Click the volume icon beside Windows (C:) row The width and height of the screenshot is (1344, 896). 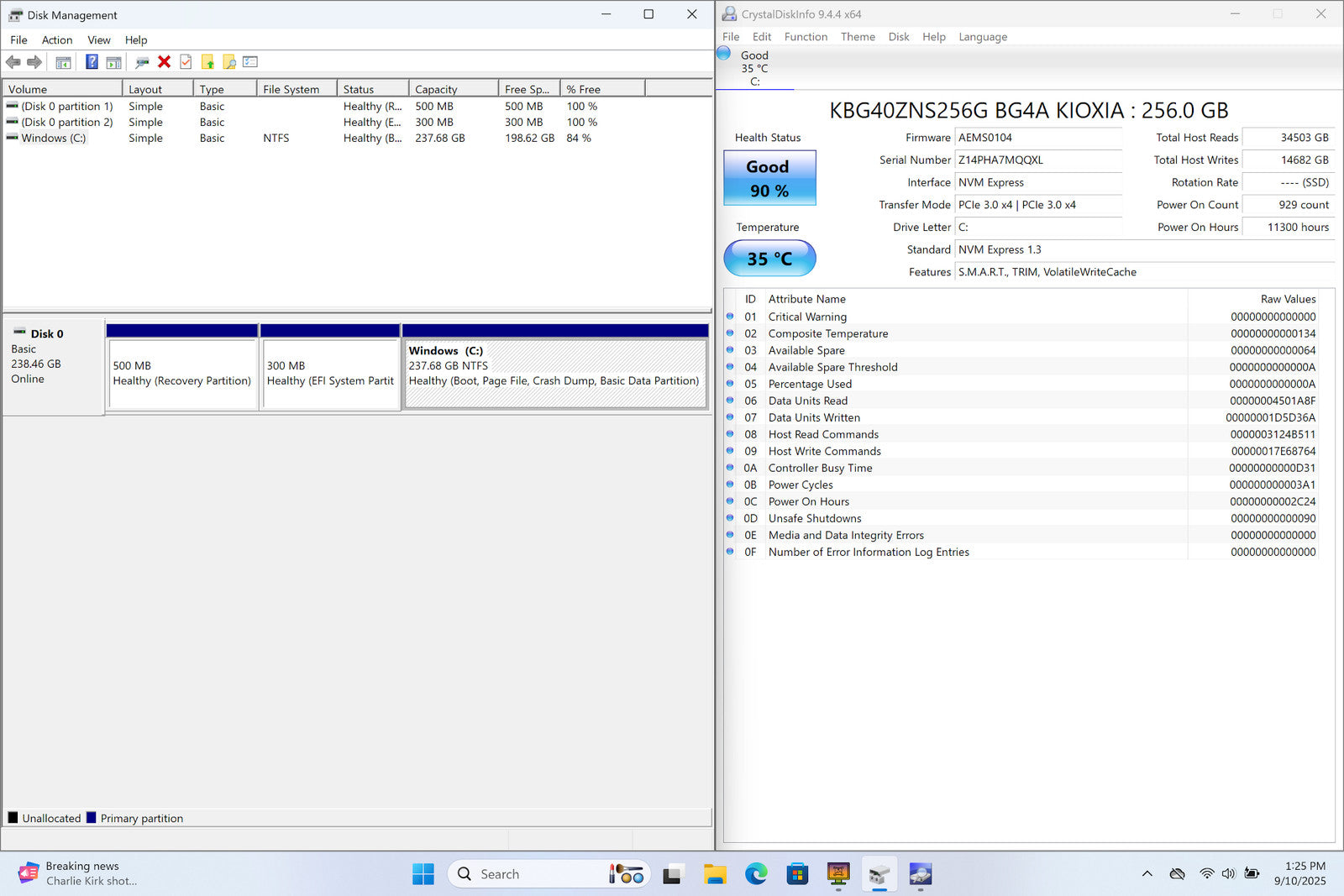[13, 138]
